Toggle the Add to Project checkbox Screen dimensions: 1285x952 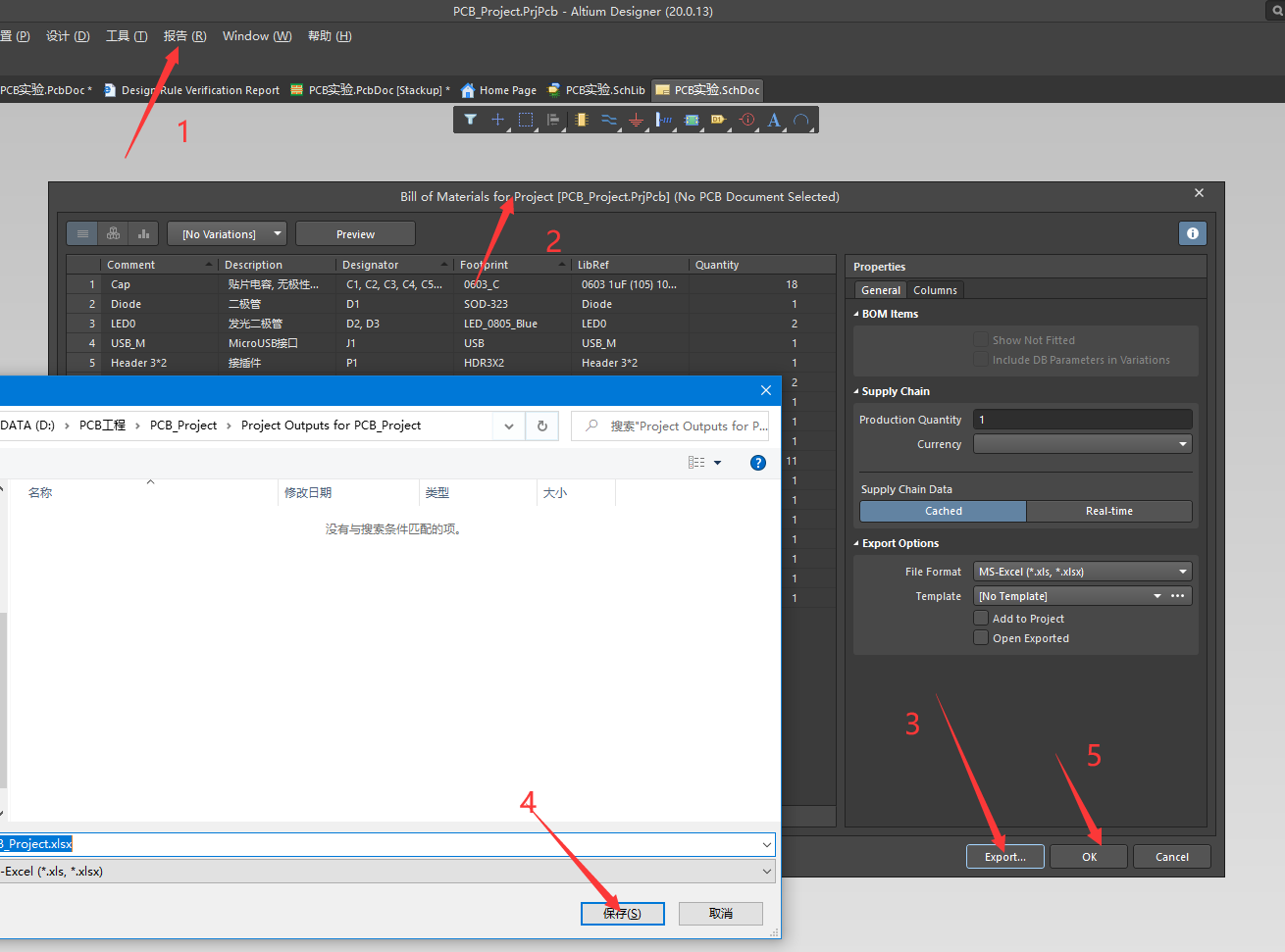click(981, 618)
